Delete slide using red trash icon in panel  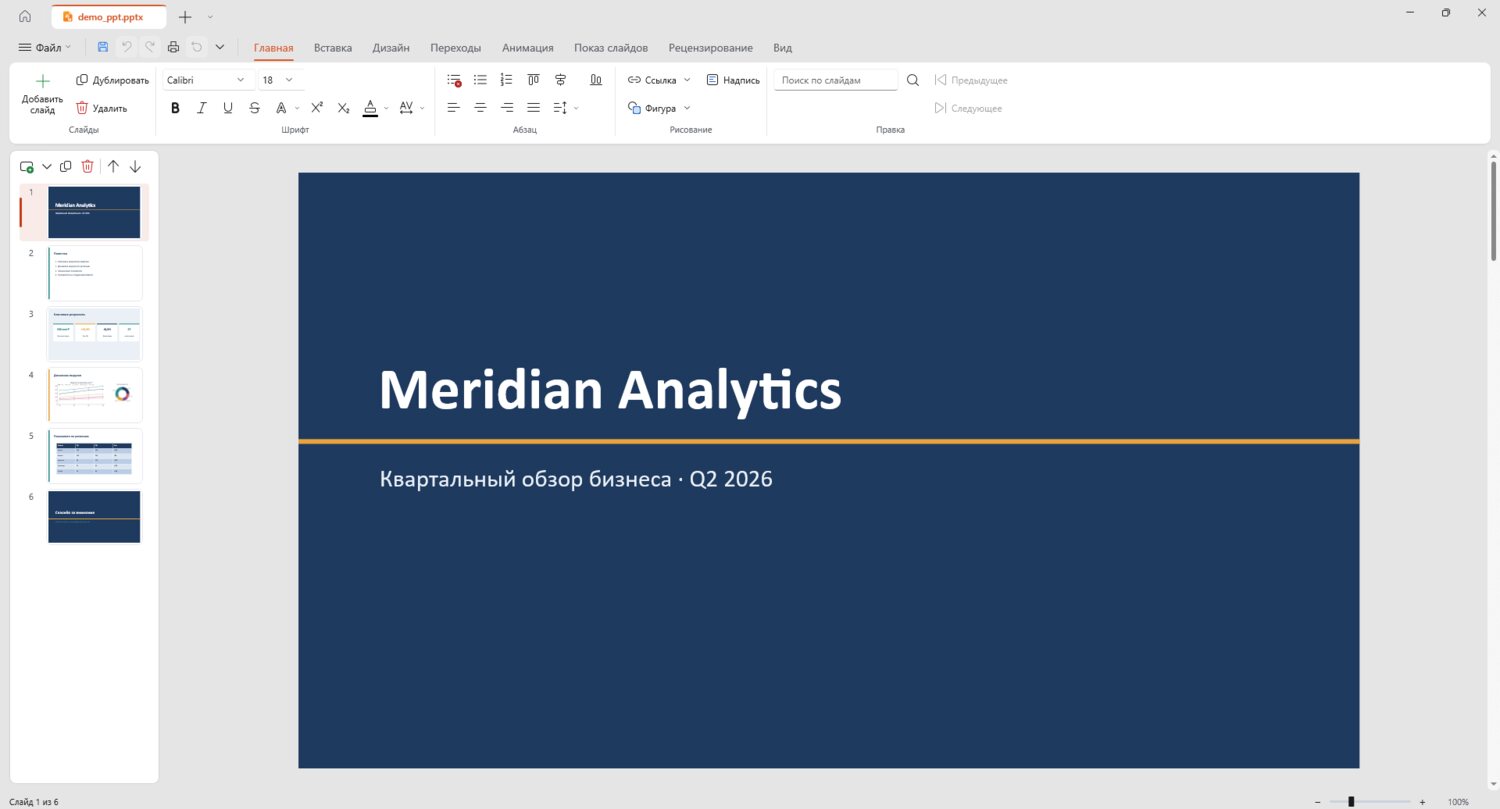pyautogui.click(x=88, y=167)
